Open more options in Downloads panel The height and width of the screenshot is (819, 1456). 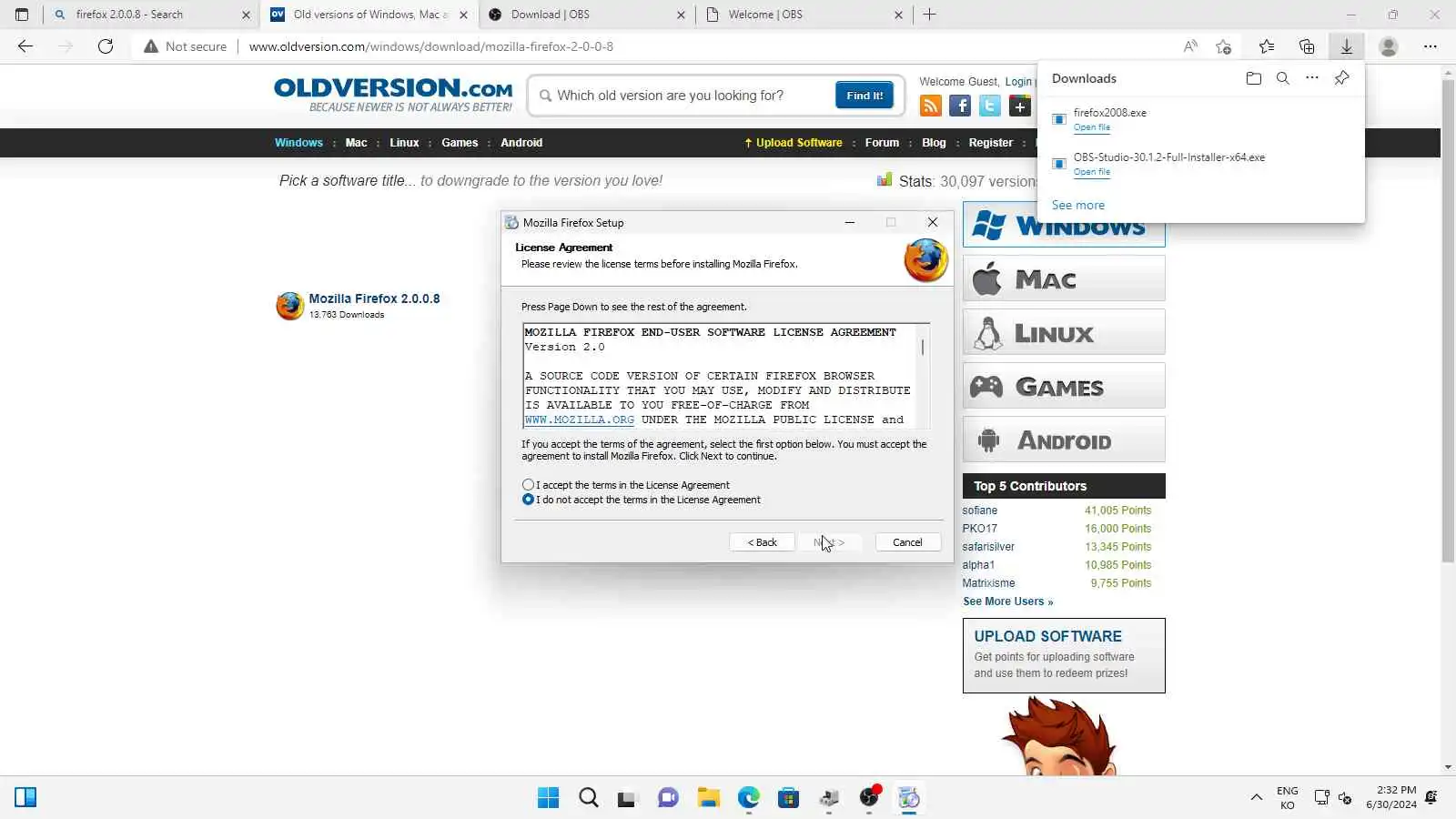(x=1312, y=78)
